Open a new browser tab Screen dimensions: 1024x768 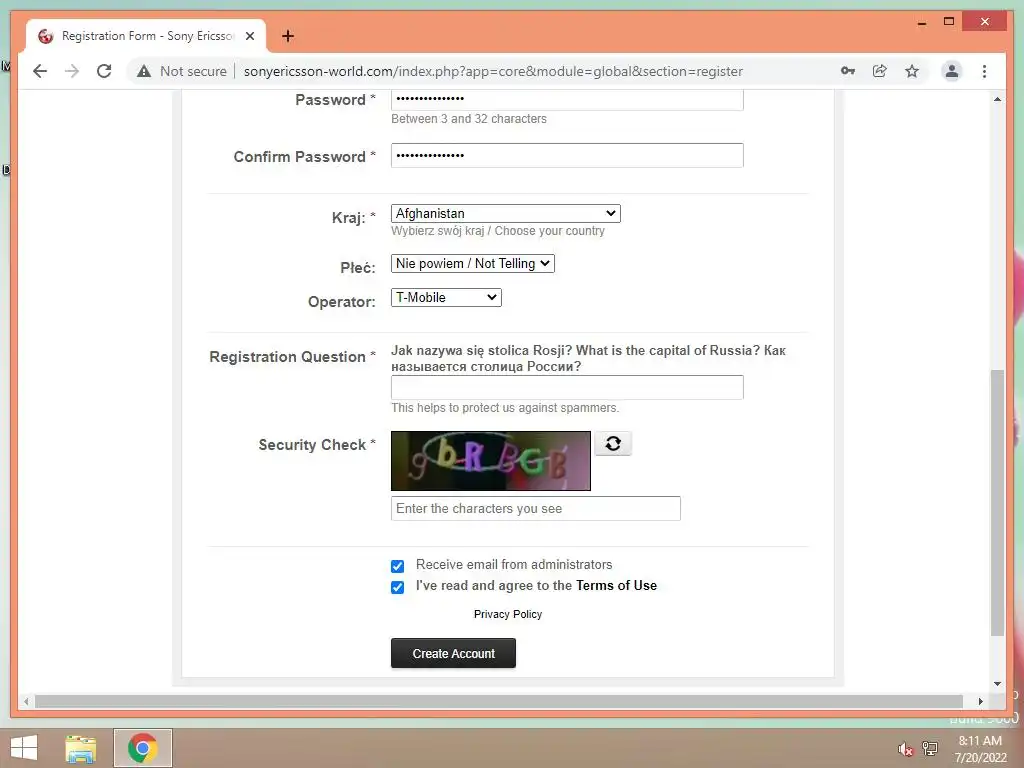(x=288, y=36)
